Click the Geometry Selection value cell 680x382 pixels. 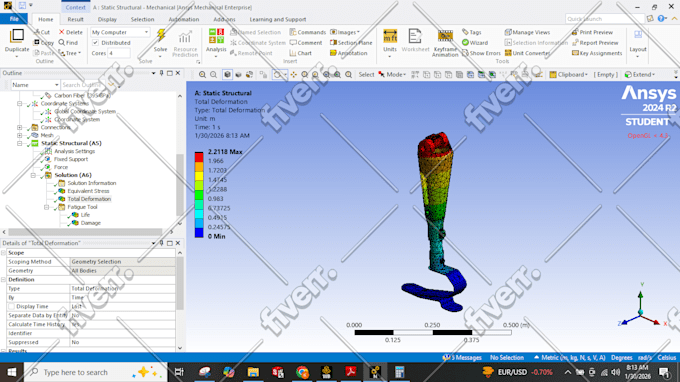click(x=123, y=261)
